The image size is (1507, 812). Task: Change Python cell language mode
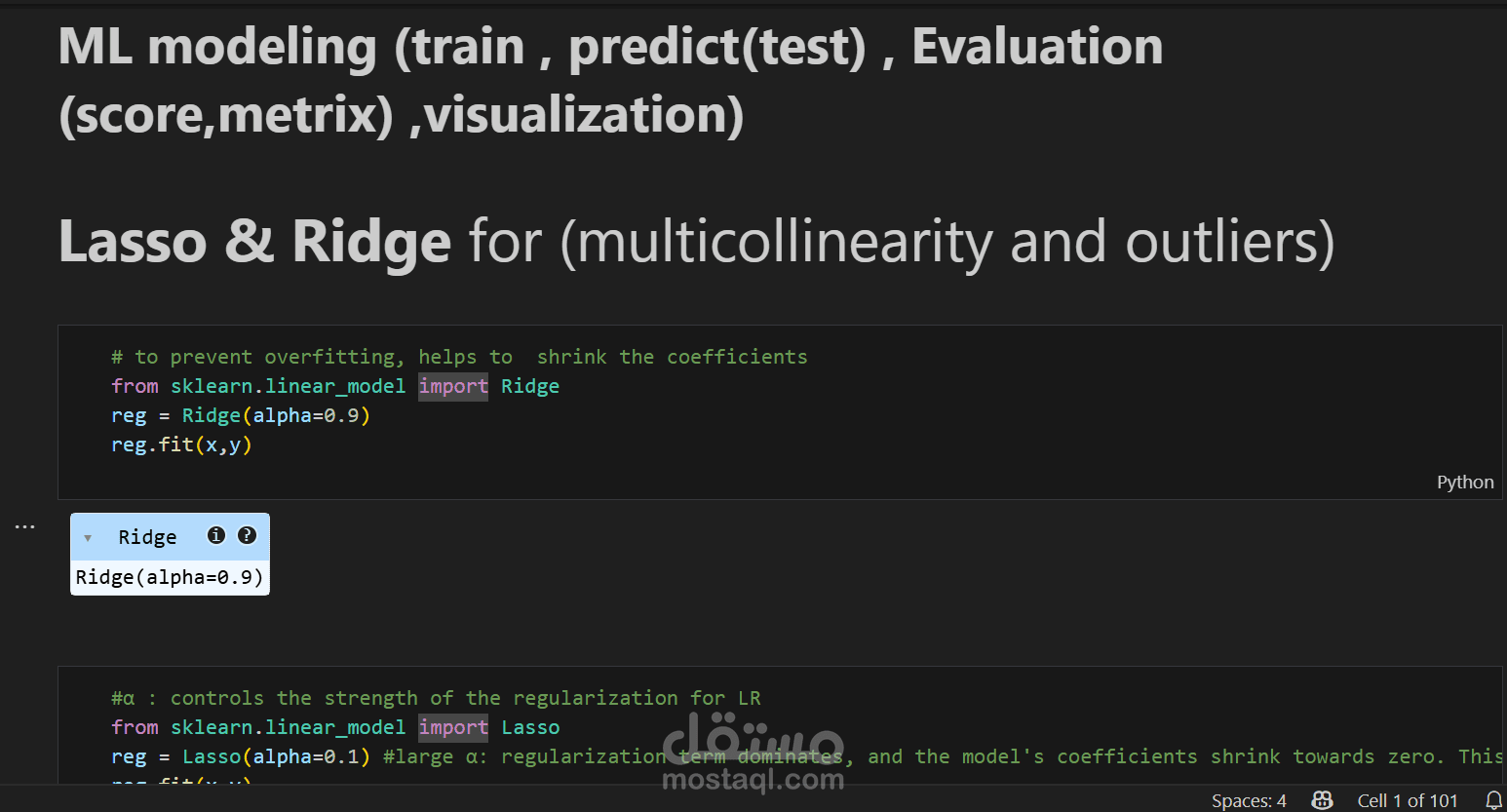tap(1464, 483)
